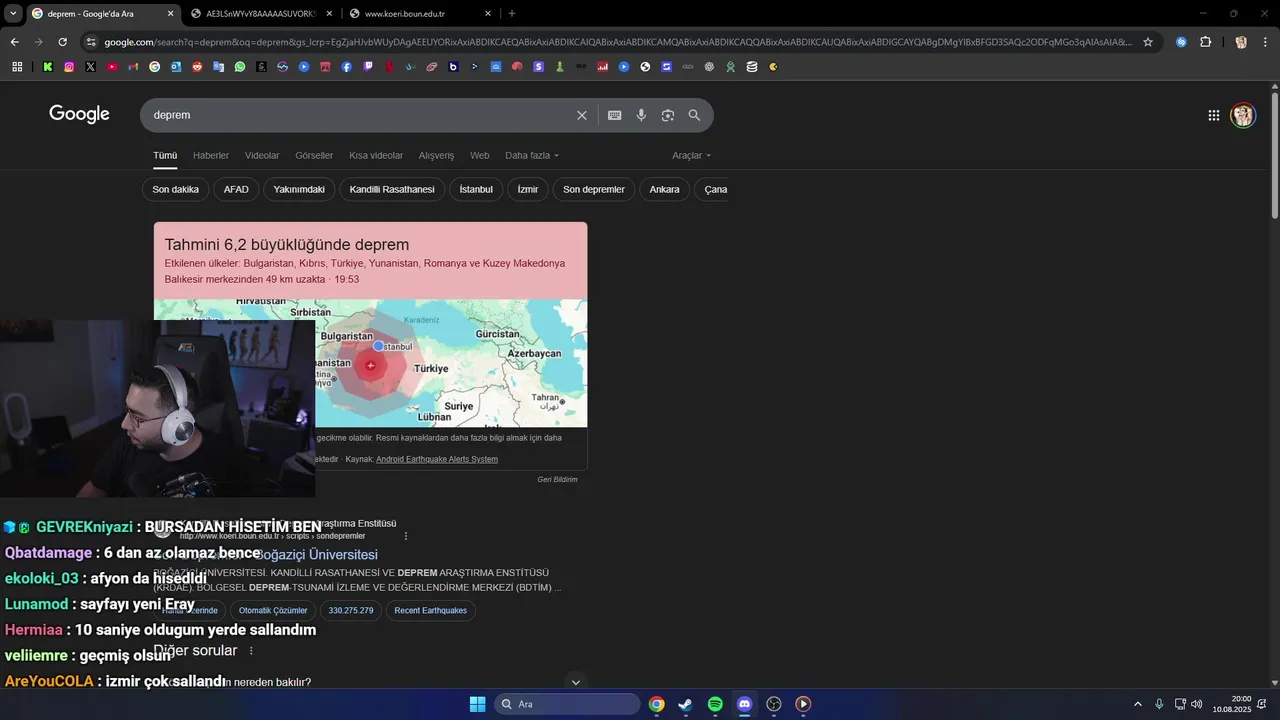
Task: Select the Kandilli Rasathanesi filter chip
Action: [392, 189]
